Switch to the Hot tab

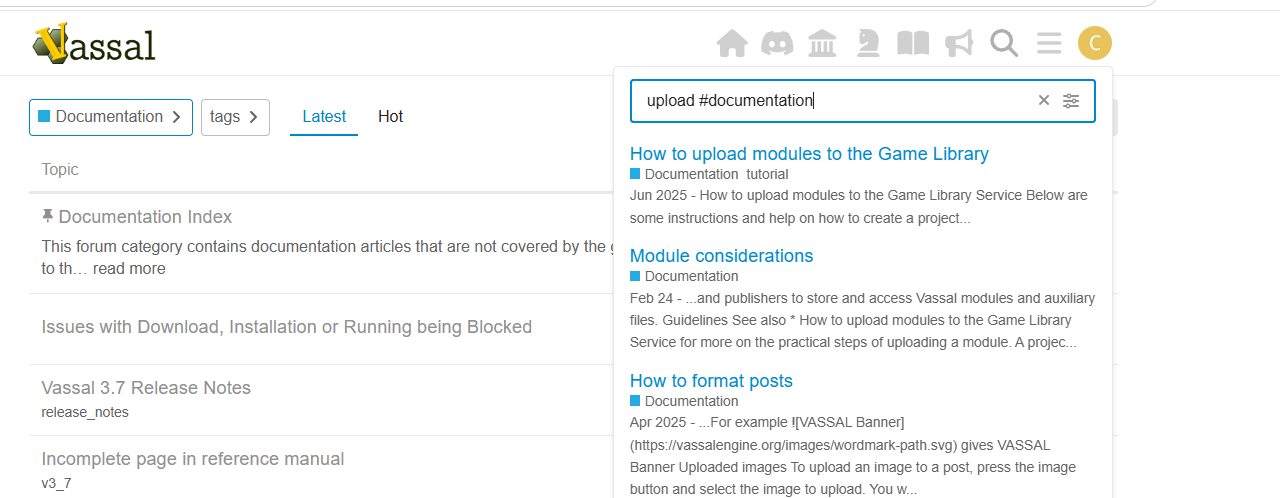(x=390, y=117)
